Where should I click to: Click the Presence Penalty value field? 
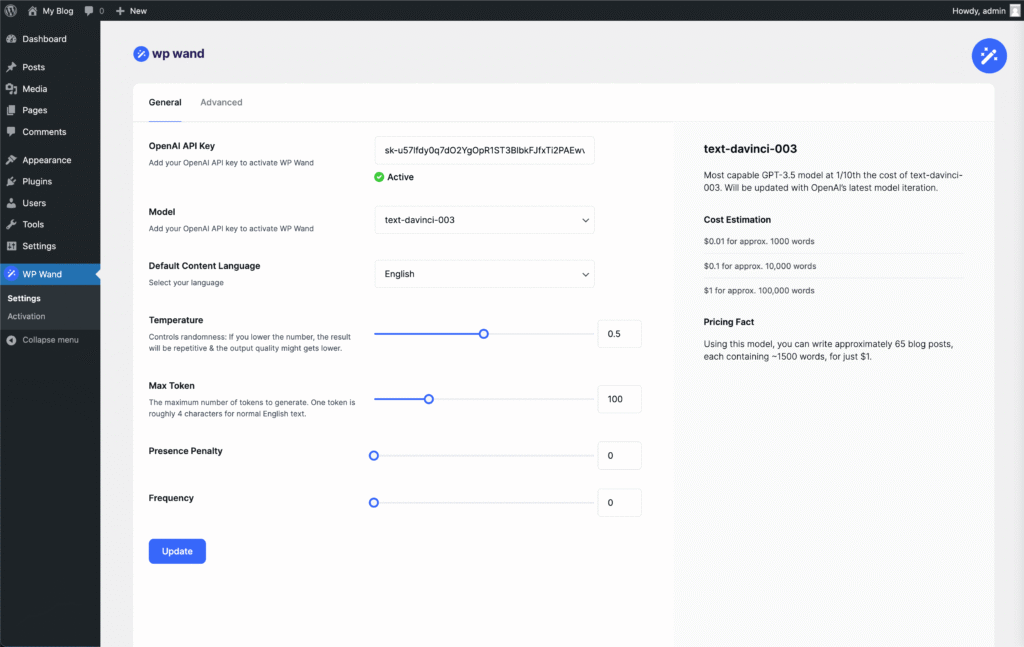pyautogui.click(x=619, y=456)
